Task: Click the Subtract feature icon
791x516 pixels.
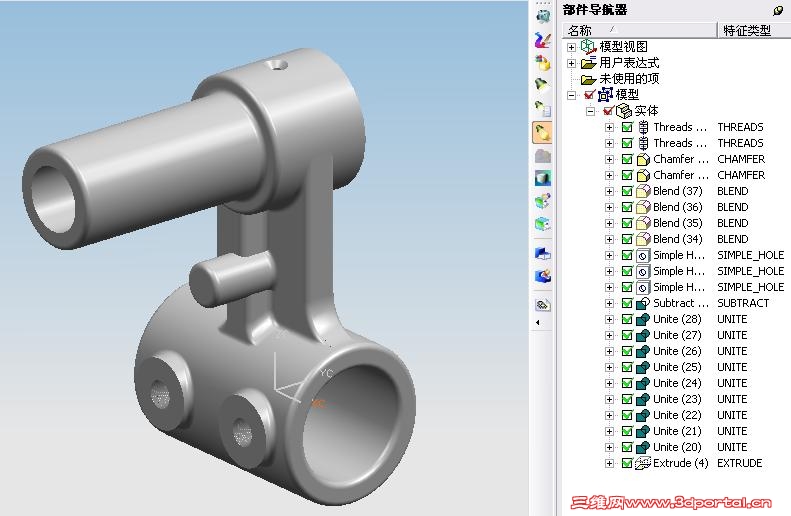Action: coord(643,303)
